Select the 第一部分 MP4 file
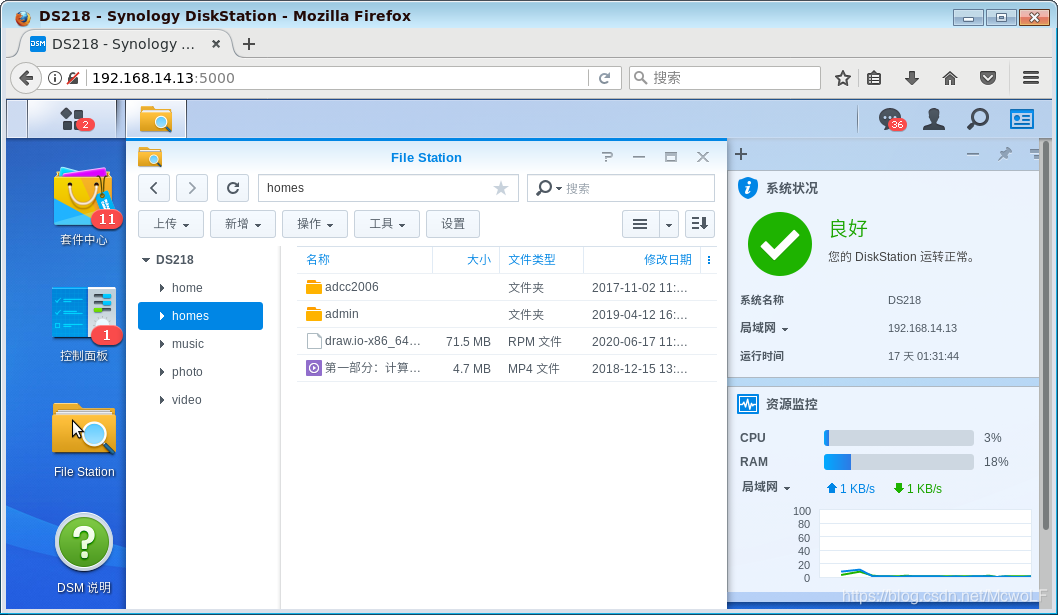This screenshot has height=615, width=1058. coord(506,368)
